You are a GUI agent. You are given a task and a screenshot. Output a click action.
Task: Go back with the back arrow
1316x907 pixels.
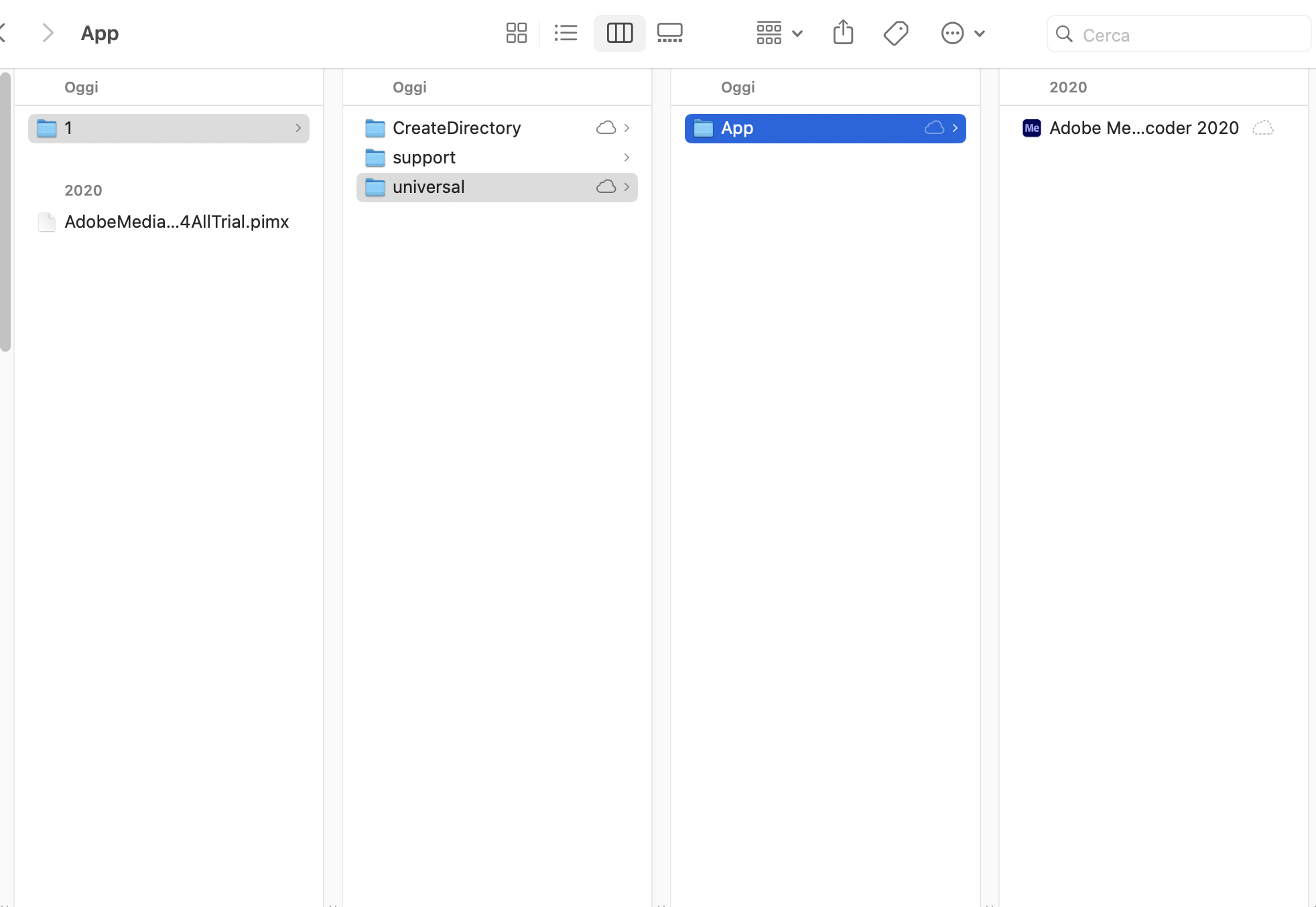[x=3, y=33]
